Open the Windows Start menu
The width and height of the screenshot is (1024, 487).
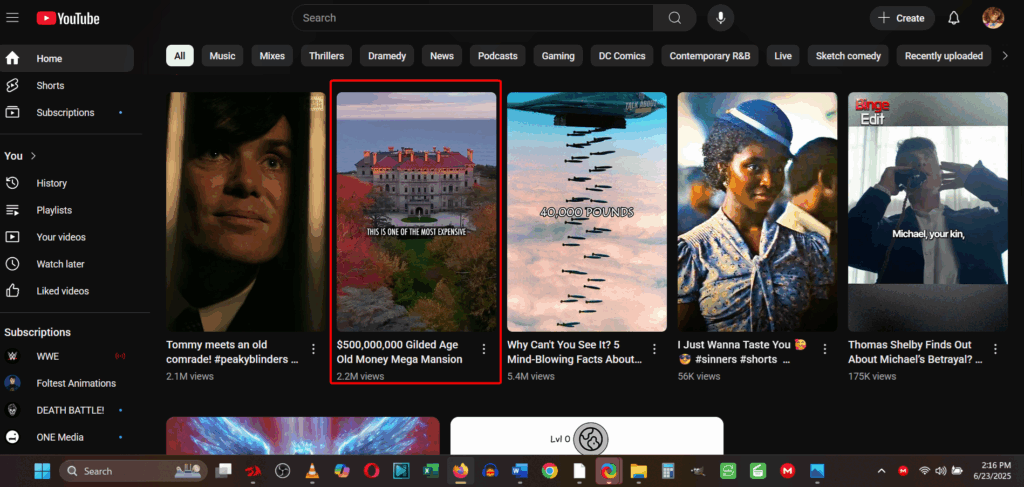(x=42, y=471)
